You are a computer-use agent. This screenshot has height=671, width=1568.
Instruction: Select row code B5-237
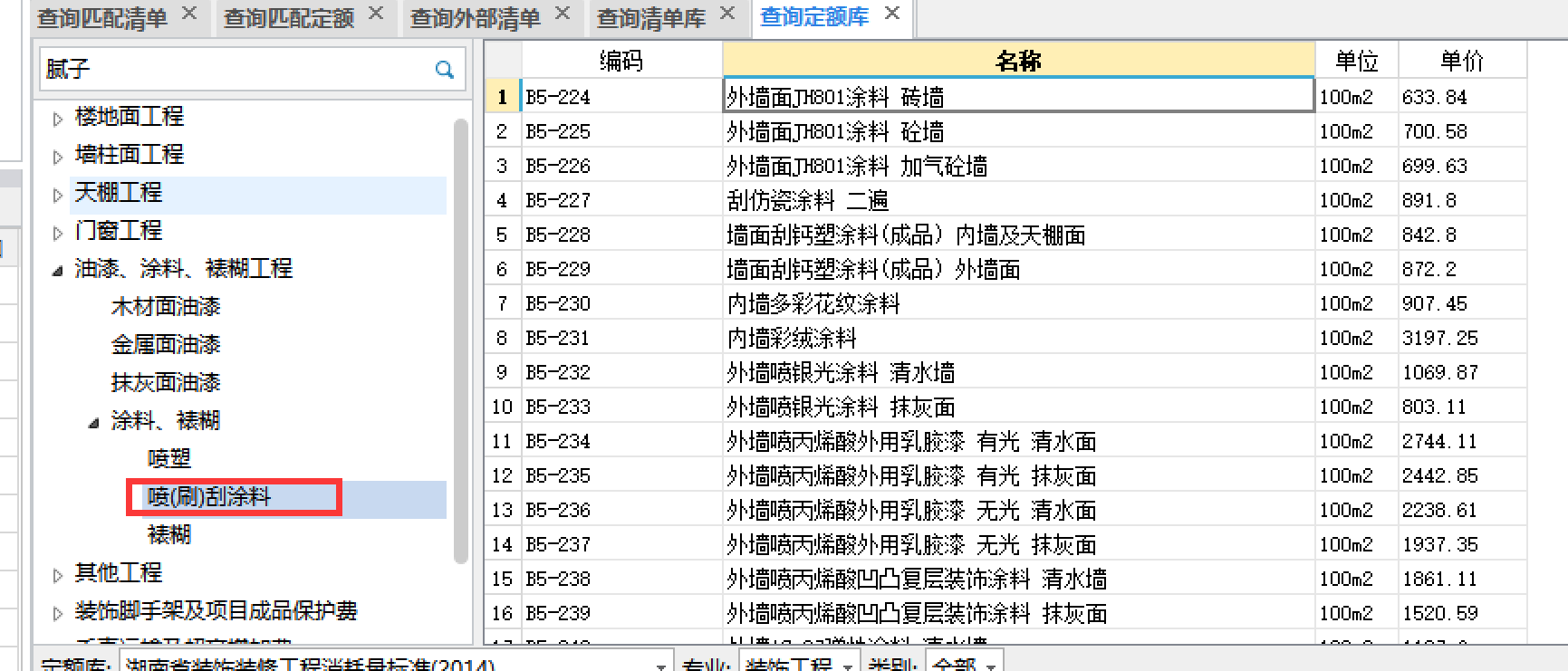(558, 544)
